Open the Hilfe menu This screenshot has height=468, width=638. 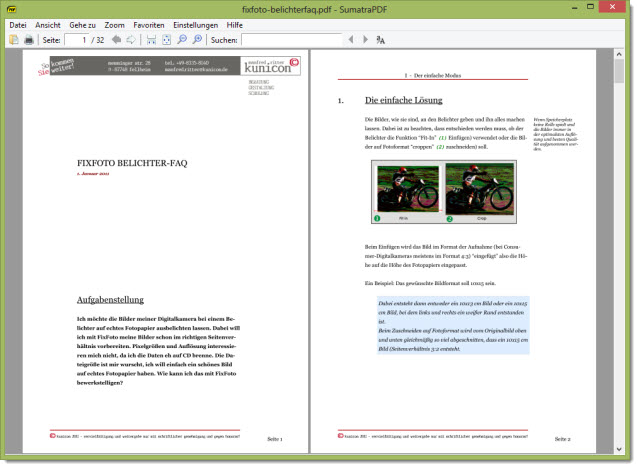pos(235,25)
